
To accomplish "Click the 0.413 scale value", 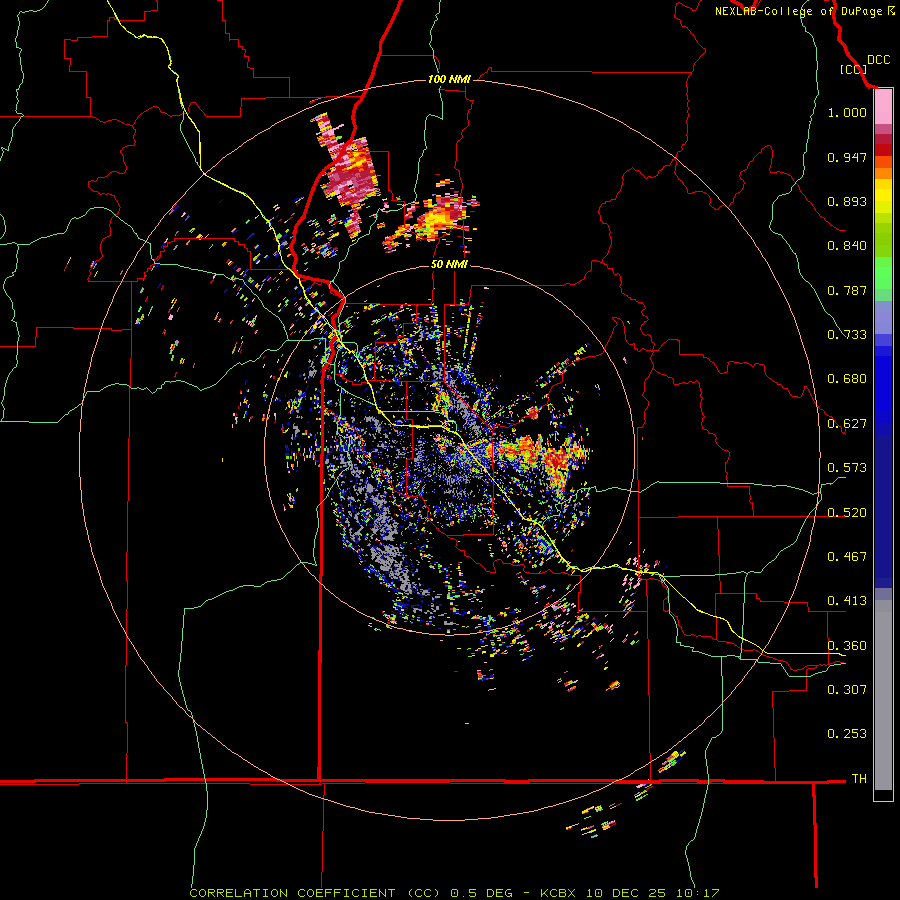I will click(x=847, y=601).
